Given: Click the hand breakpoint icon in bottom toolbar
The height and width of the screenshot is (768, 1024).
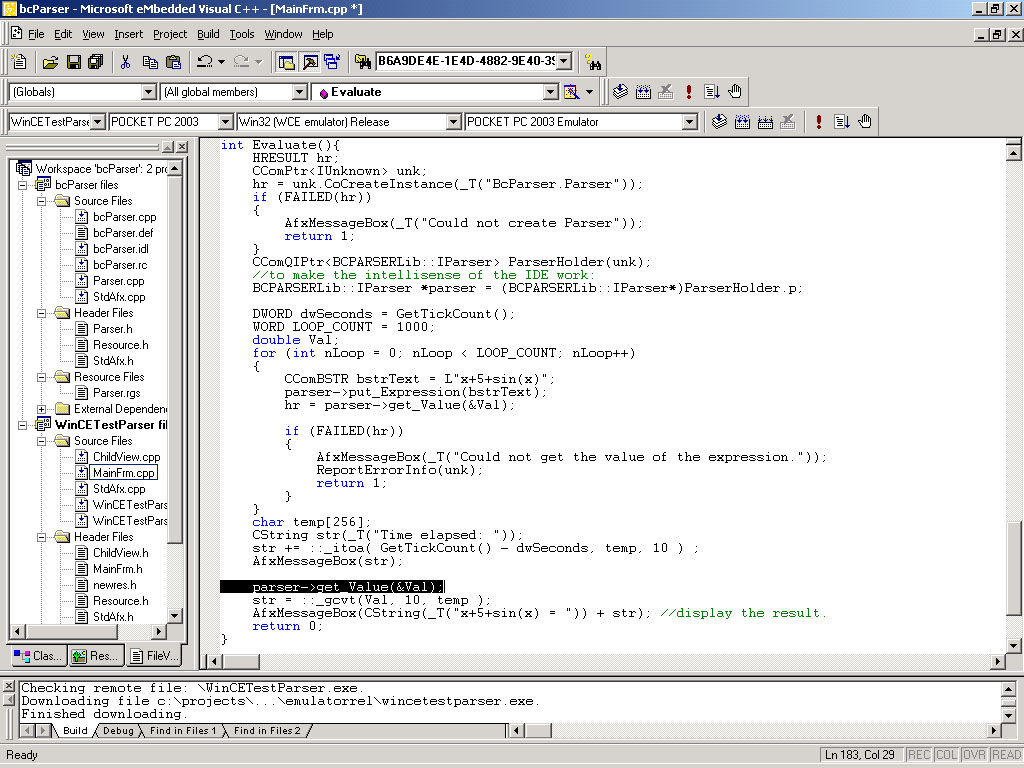Looking at the screenshot, I should pos(865,122).
